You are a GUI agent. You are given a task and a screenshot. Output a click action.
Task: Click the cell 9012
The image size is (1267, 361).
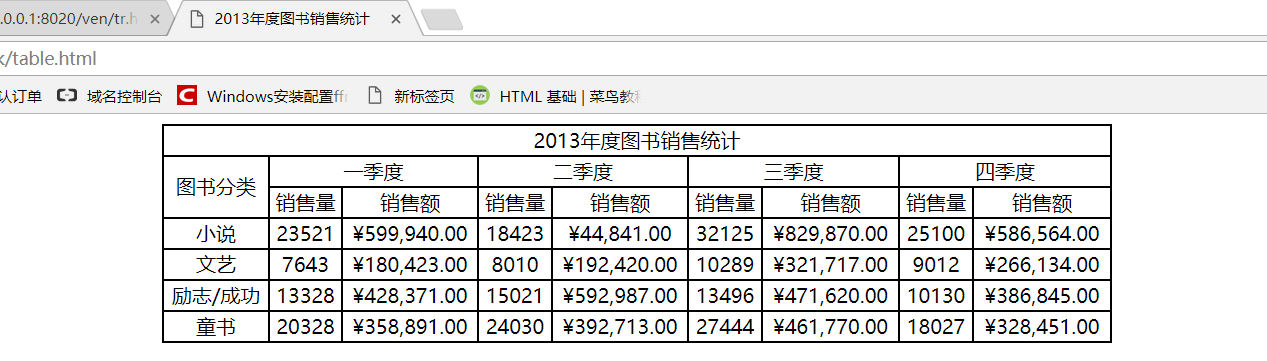[x=937, y=265]
